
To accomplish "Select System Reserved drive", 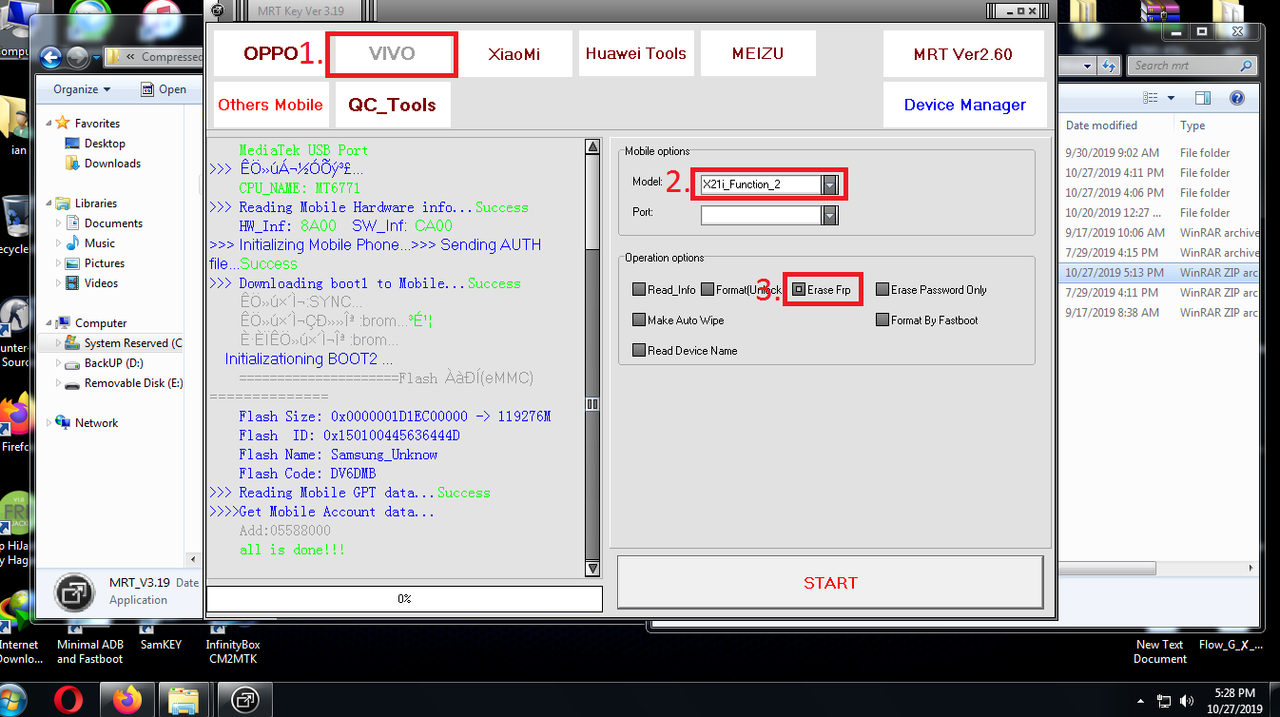I will pos(125,343).
